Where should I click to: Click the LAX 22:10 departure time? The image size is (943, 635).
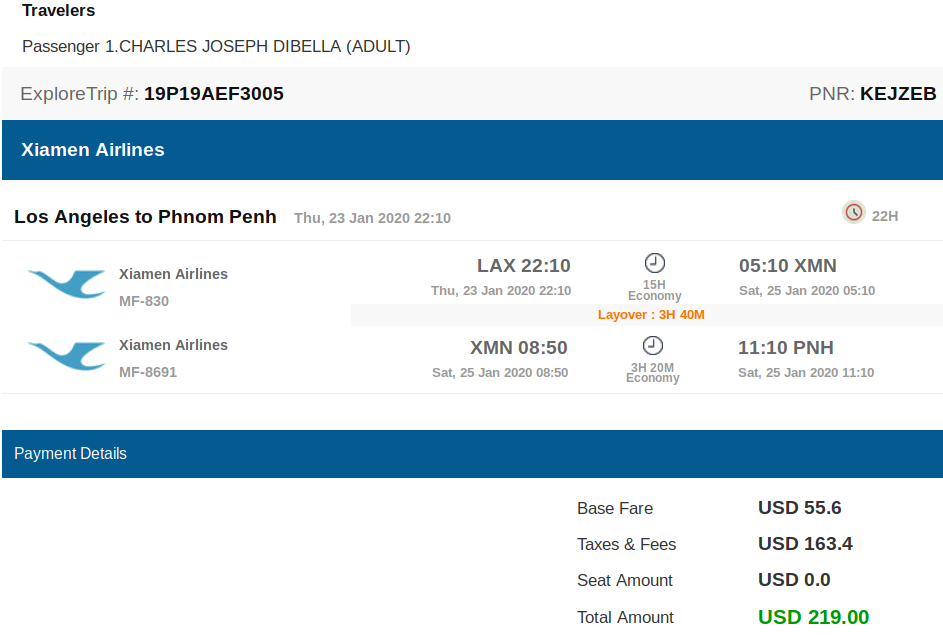(523, 266)
